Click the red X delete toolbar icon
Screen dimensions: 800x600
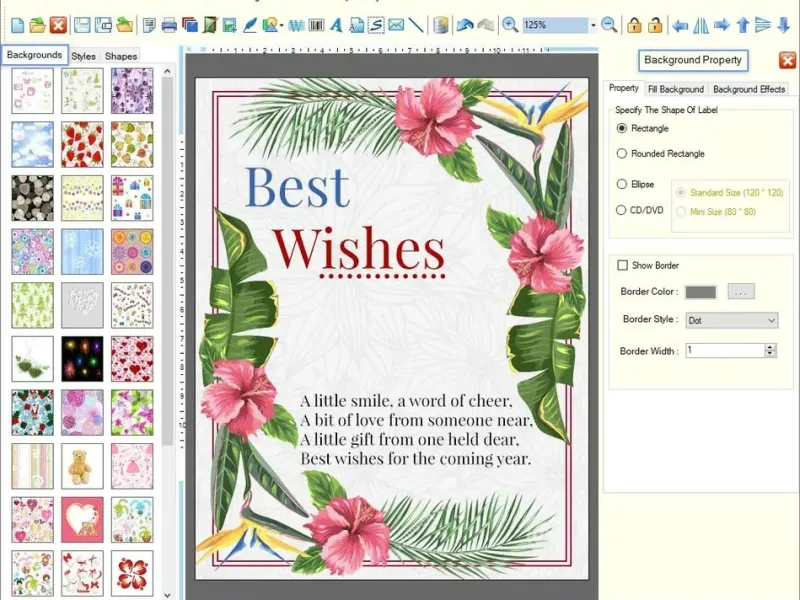58,24
